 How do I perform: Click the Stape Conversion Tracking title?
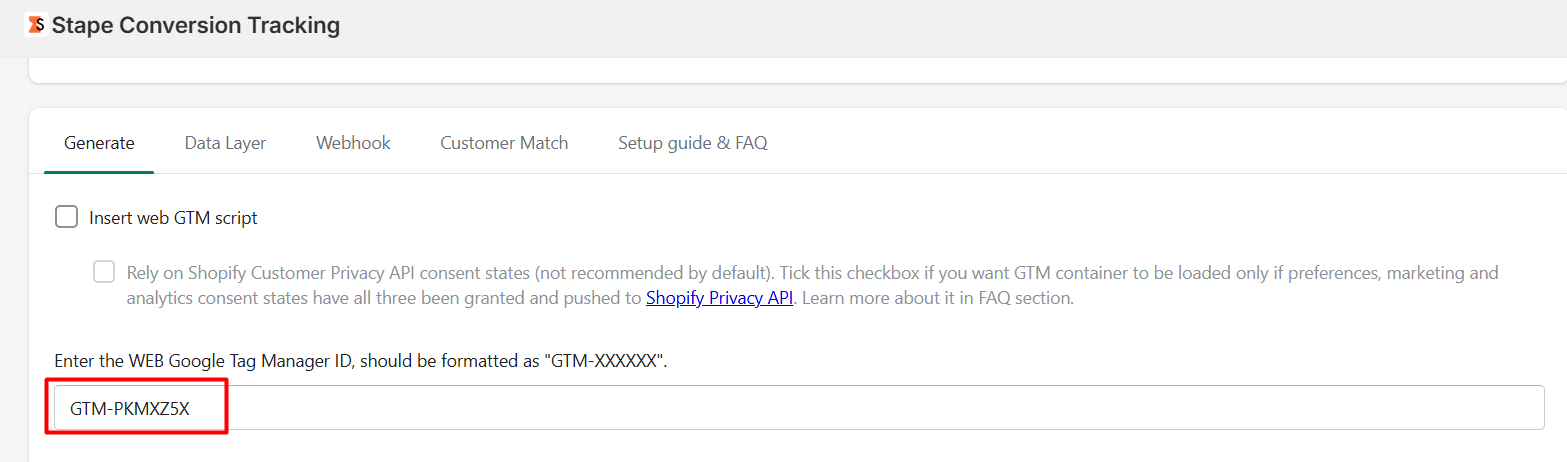pos(196,25)
